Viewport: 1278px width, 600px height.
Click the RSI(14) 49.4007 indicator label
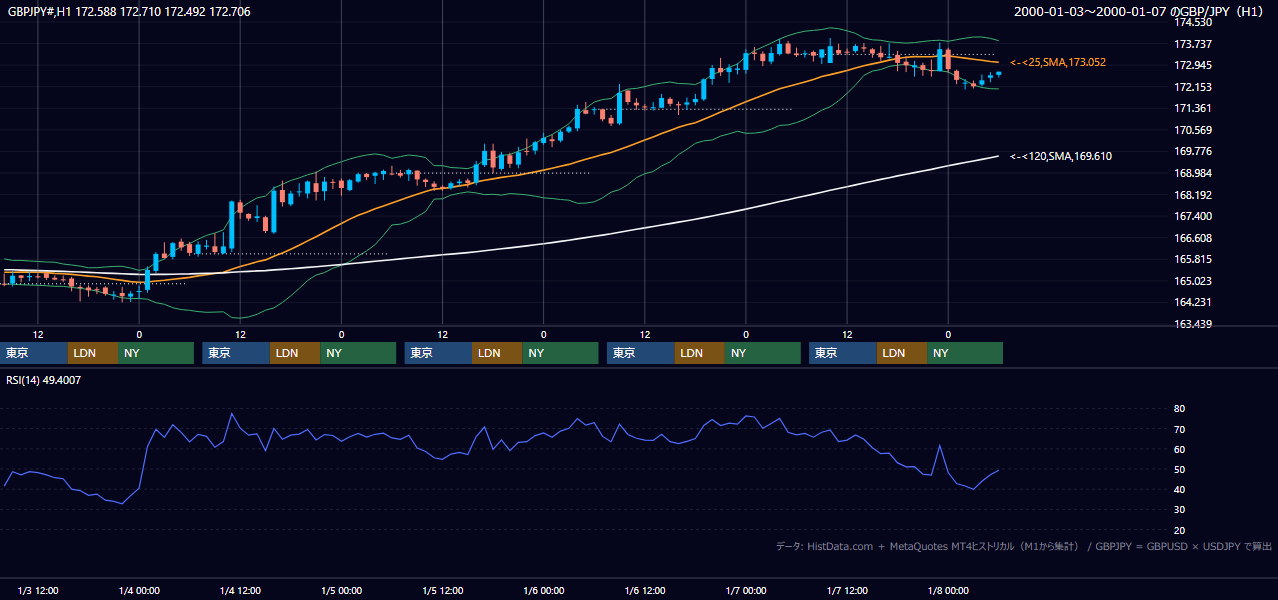44,380
